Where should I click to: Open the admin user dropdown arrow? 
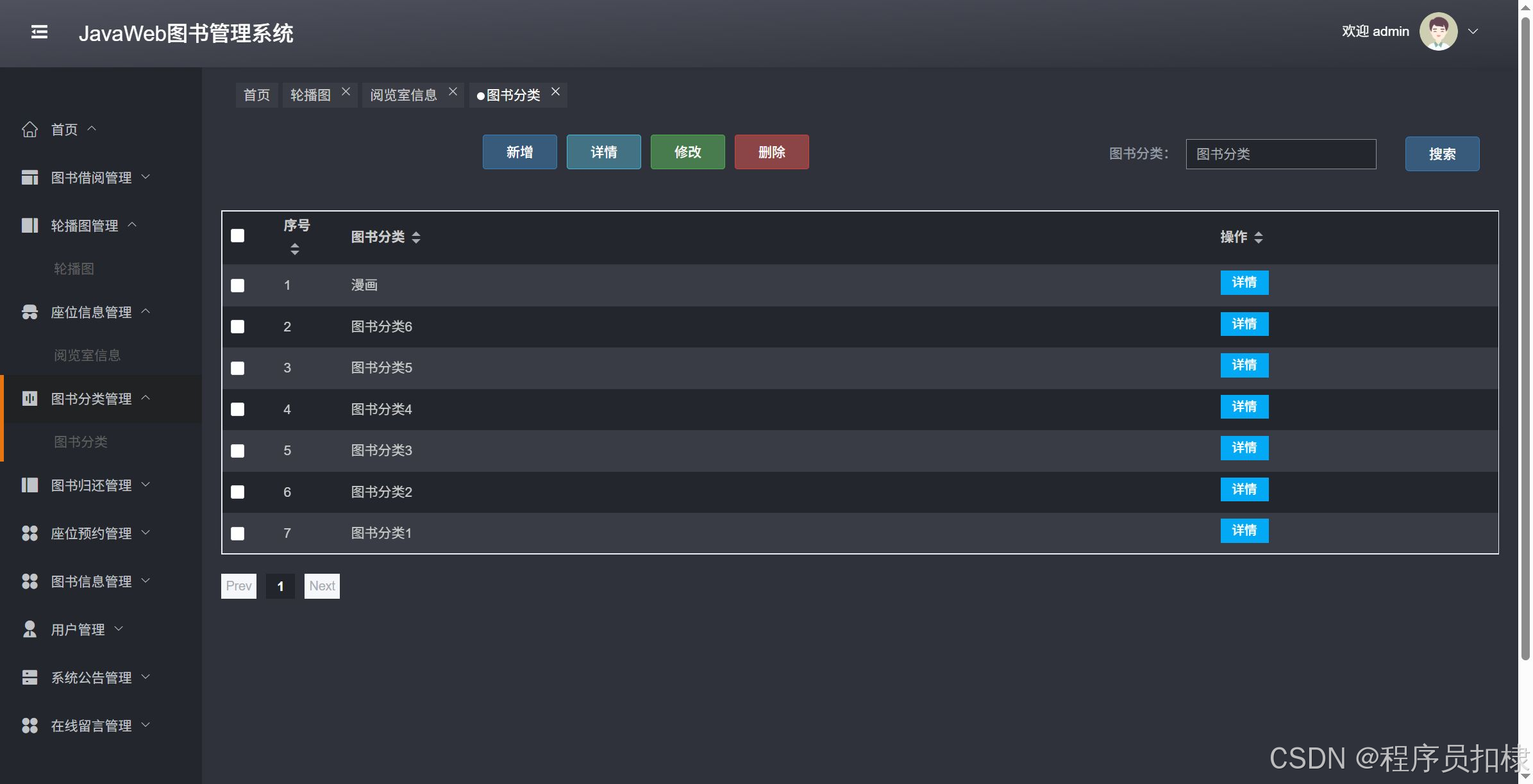click(1473, 31)
